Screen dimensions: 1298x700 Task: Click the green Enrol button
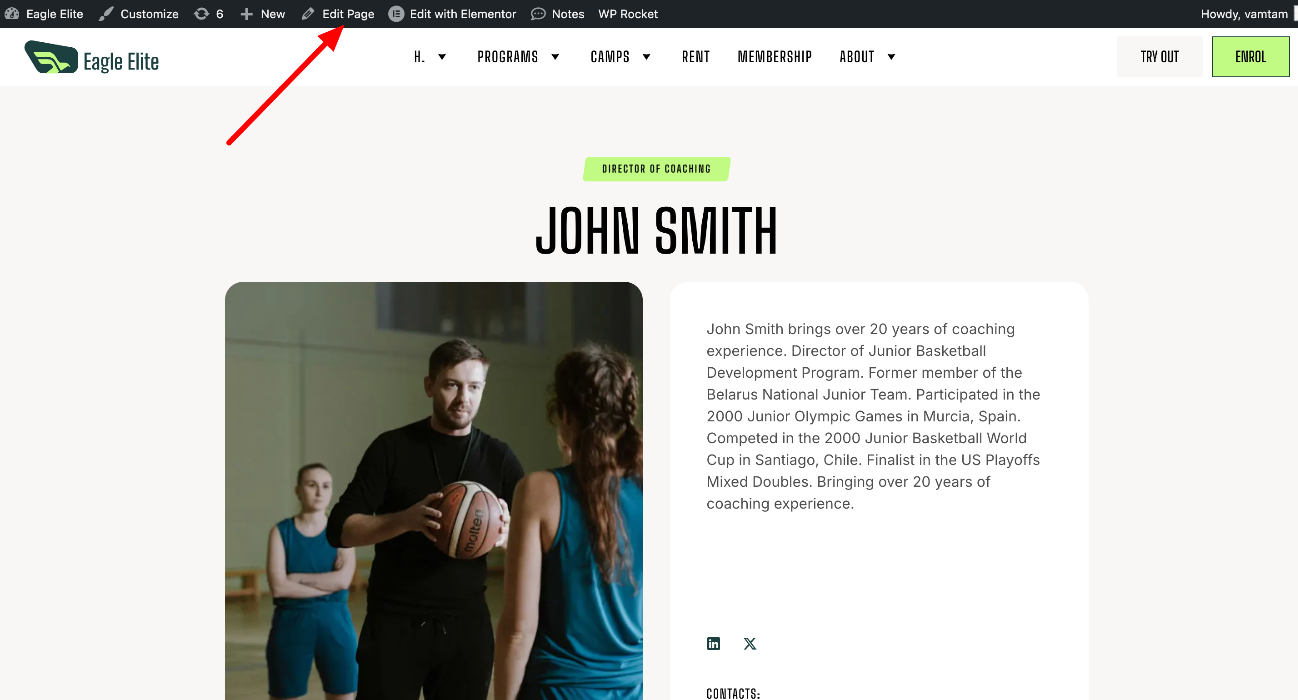click(x=1251, y=57)
